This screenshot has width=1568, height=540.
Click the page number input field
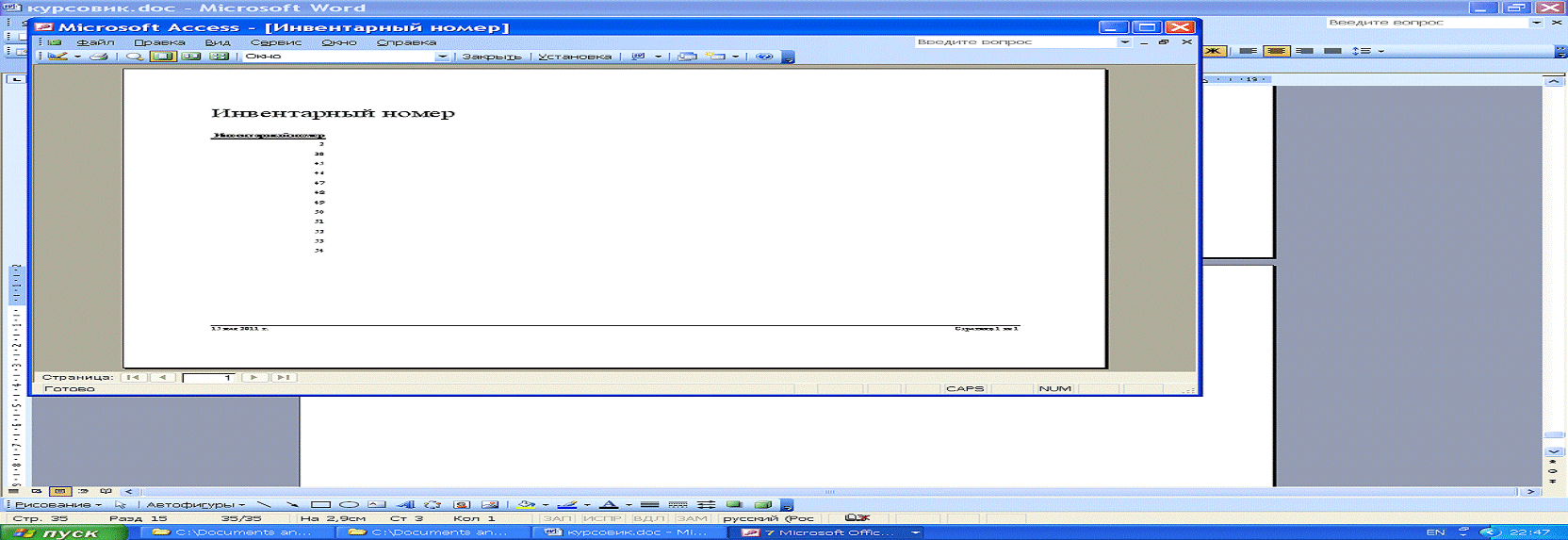pos(208,377)
